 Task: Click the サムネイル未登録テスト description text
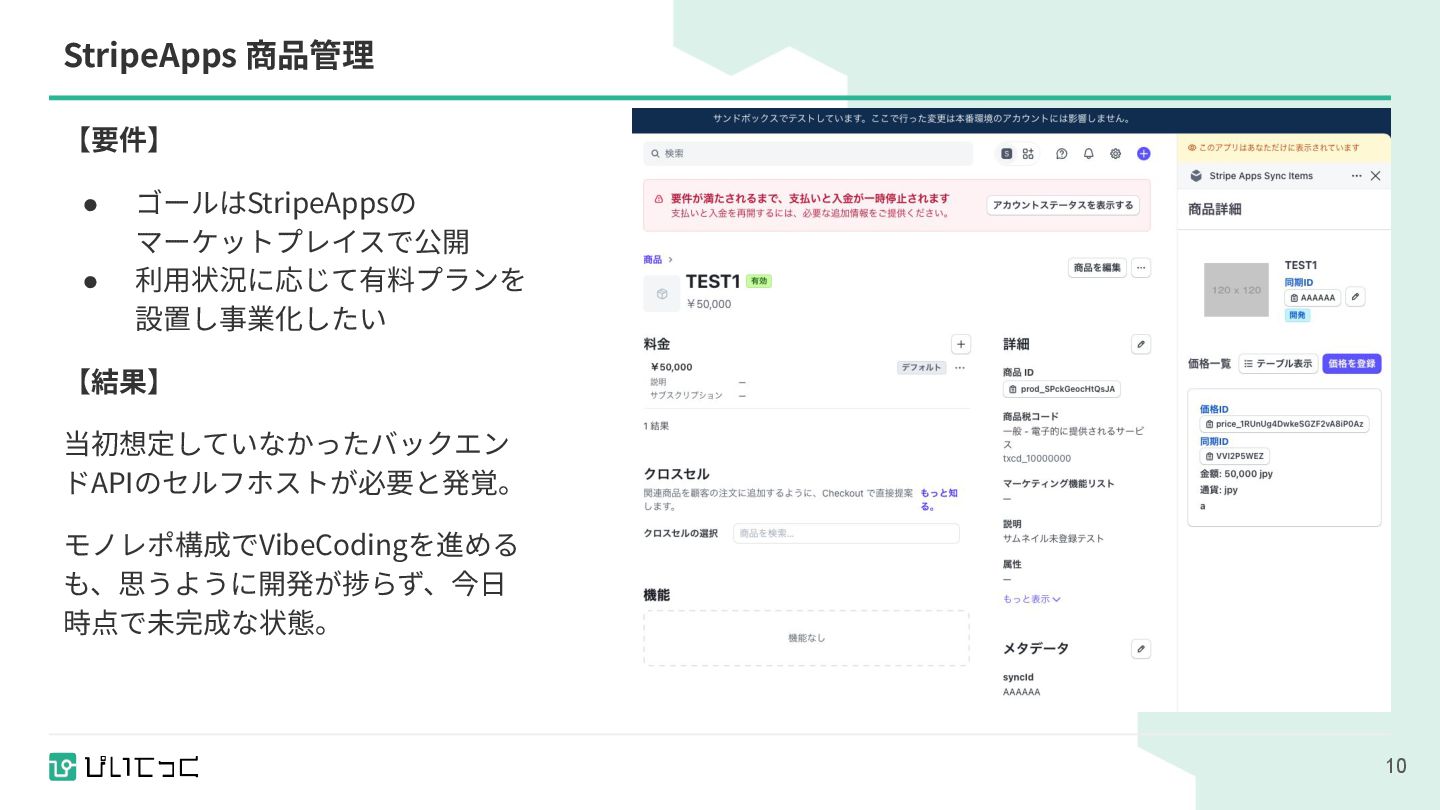coord(1054,539)
